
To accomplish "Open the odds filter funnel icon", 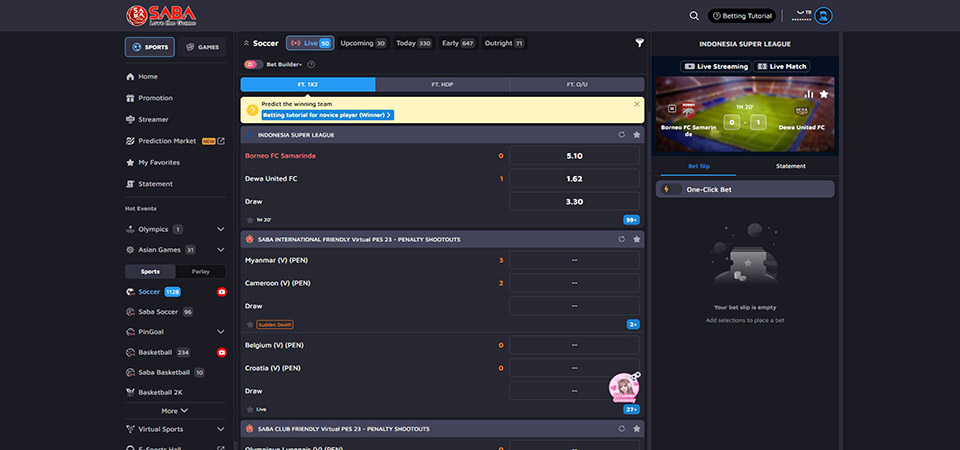I will point(639,43).
